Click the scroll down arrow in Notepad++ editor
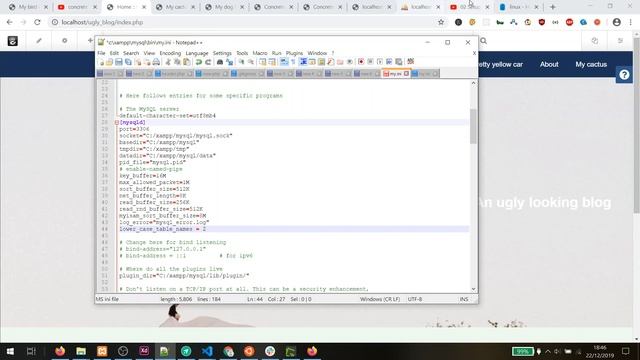This screenshot has width=640, height=360. [473, 289]
